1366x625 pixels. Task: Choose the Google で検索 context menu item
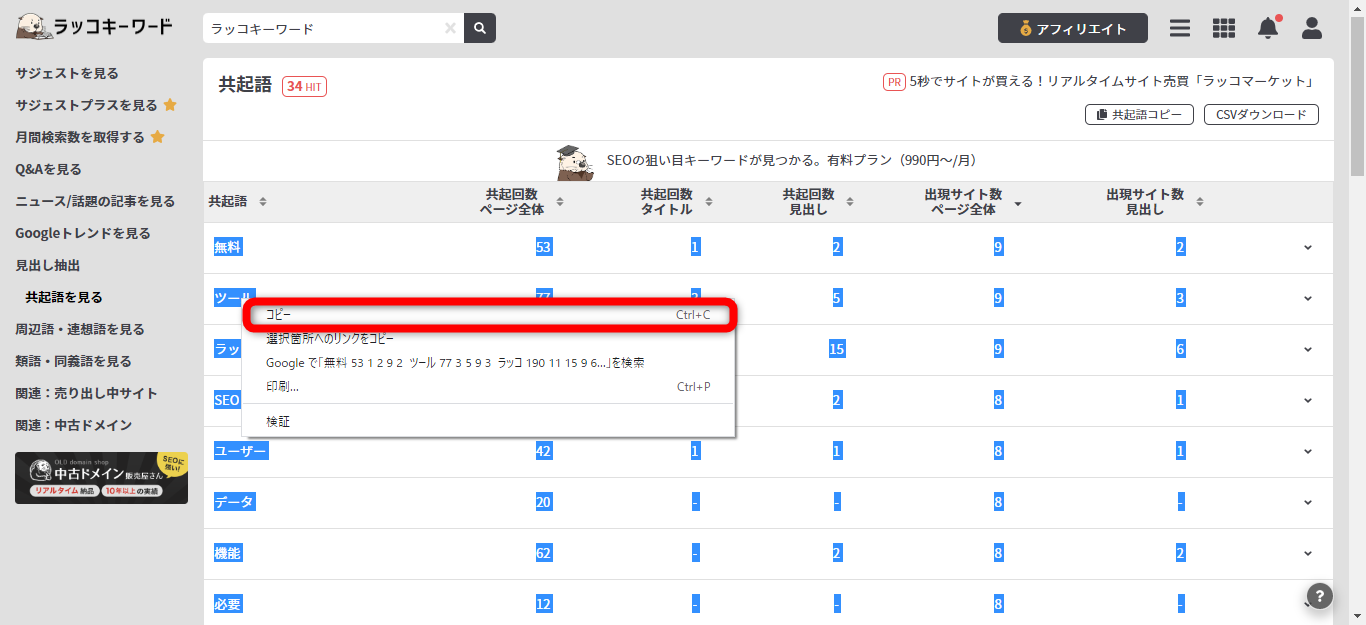coord(489,362)
